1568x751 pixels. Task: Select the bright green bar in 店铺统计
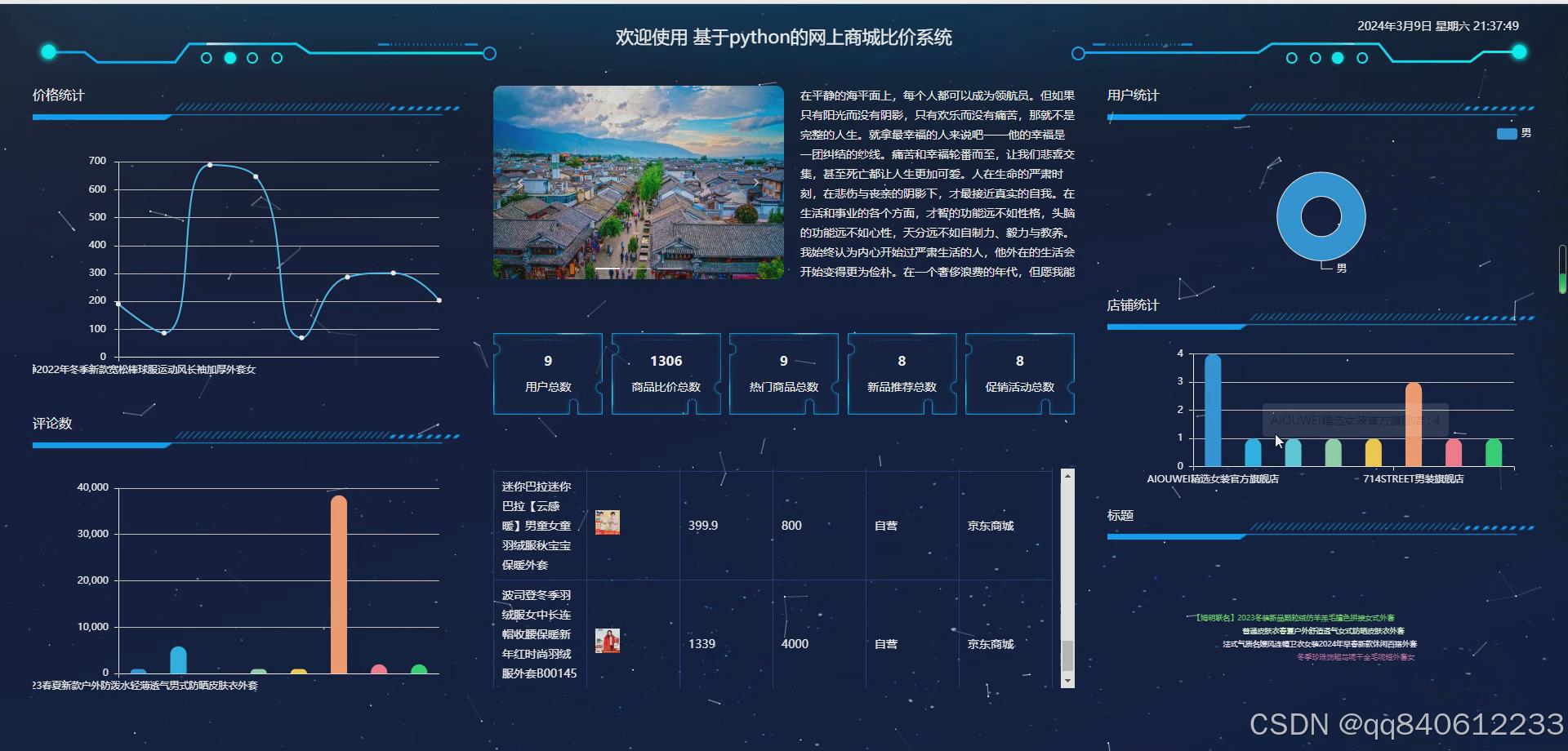coord(1494,452)
